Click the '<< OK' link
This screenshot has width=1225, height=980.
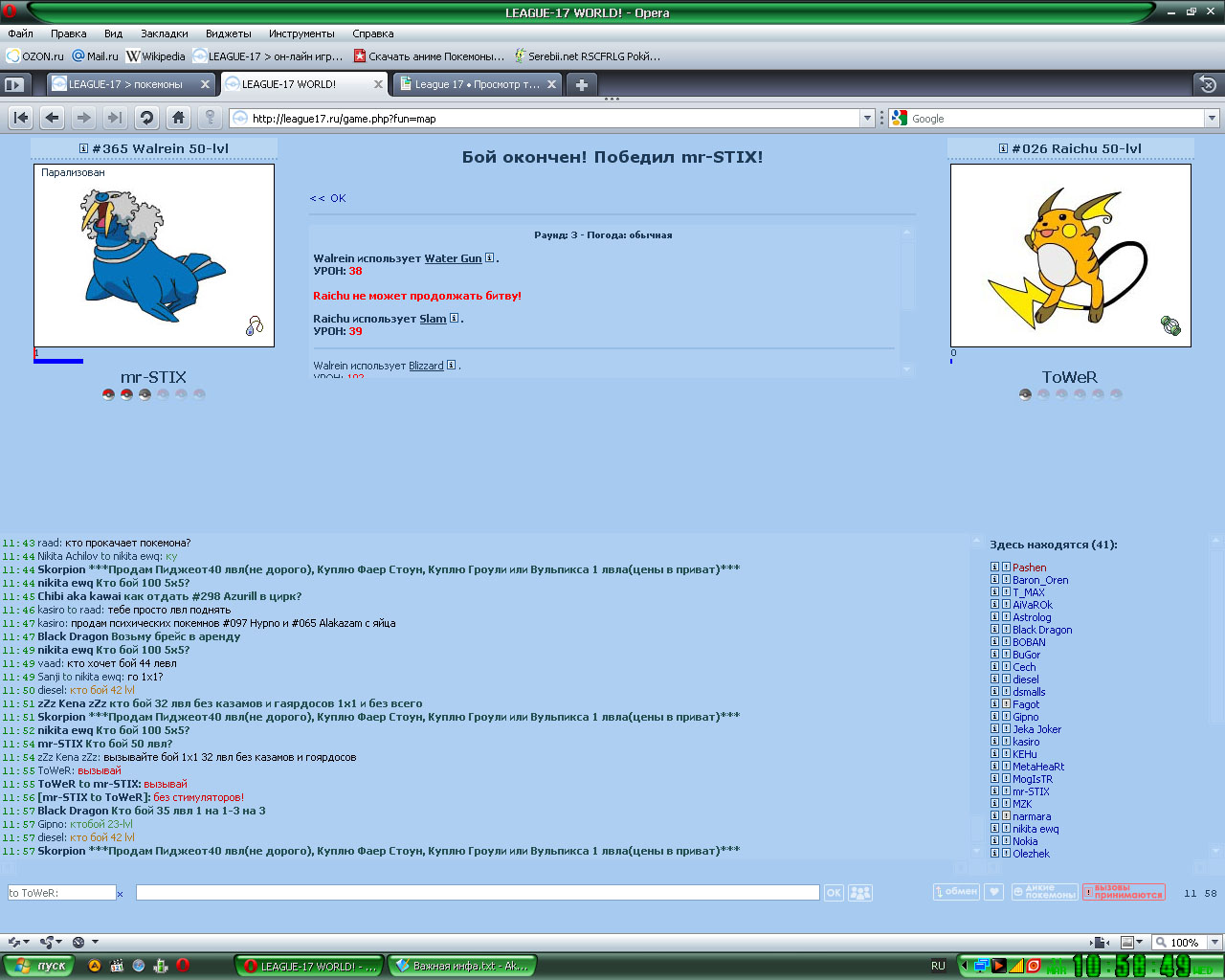point(327,198)
